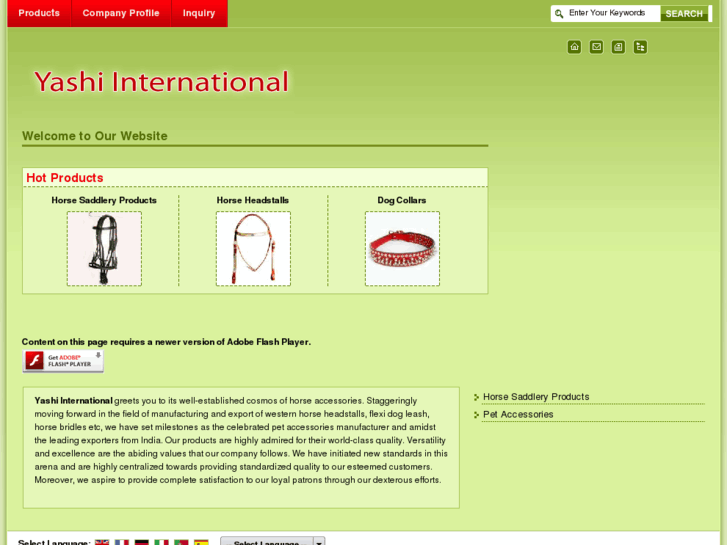Select the UK flag language icon

tap(102, 542)
